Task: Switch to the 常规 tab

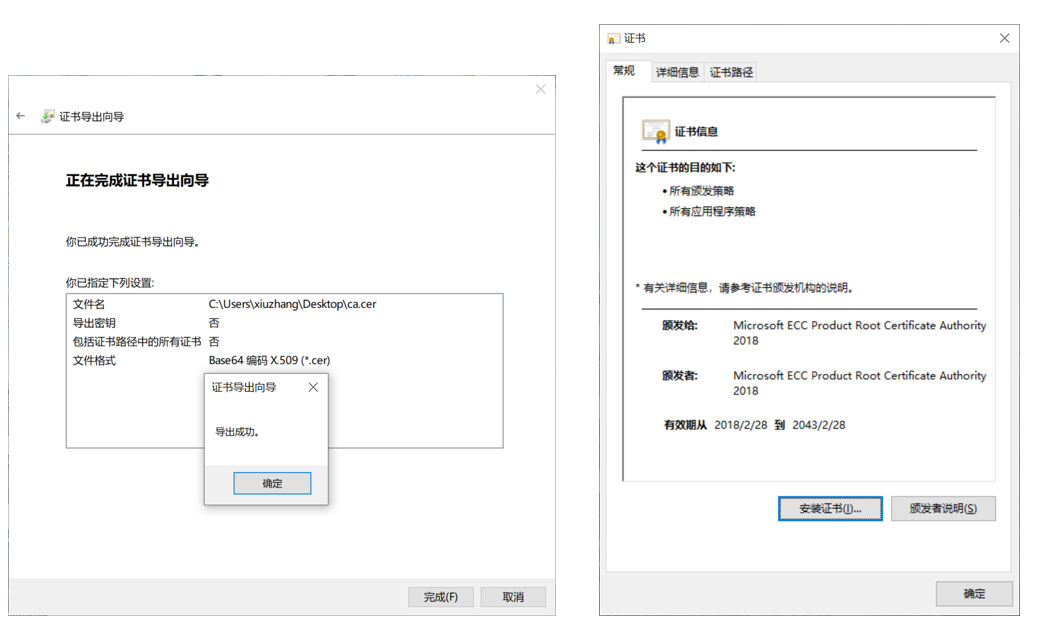Action: [x=624, y=71]
